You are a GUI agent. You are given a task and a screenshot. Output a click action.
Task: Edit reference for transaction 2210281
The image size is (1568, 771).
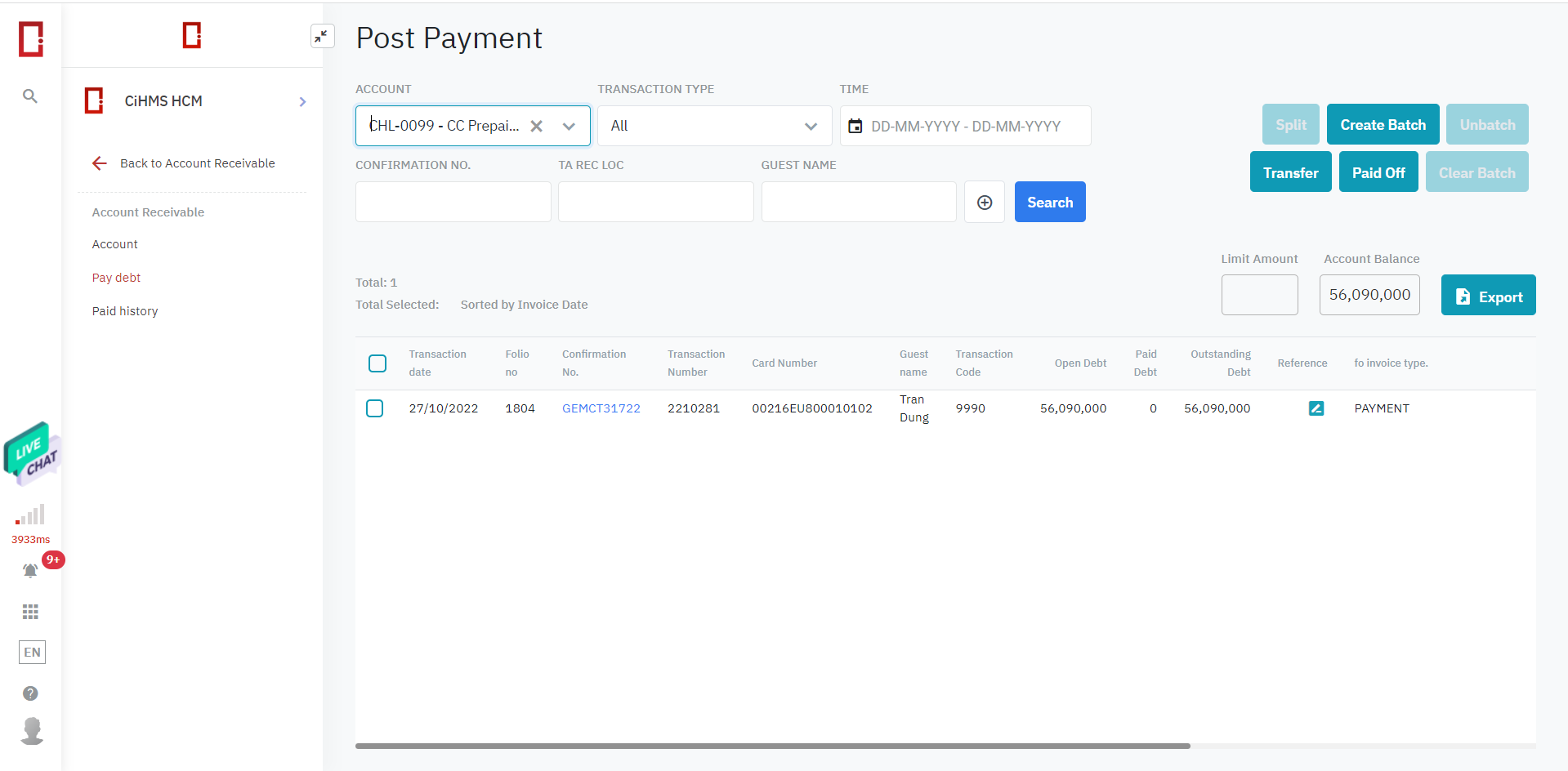1316,408
